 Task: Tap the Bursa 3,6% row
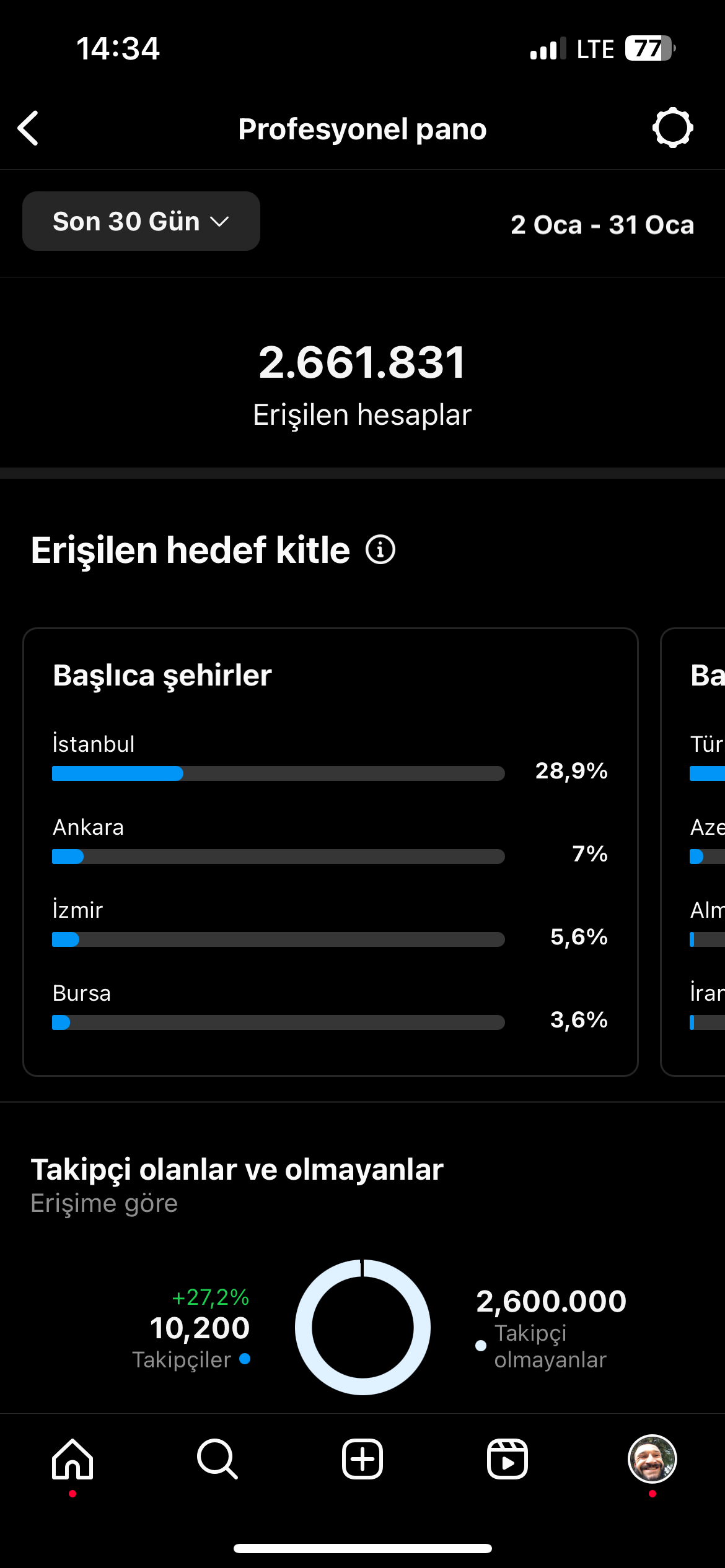[330, 1006]
